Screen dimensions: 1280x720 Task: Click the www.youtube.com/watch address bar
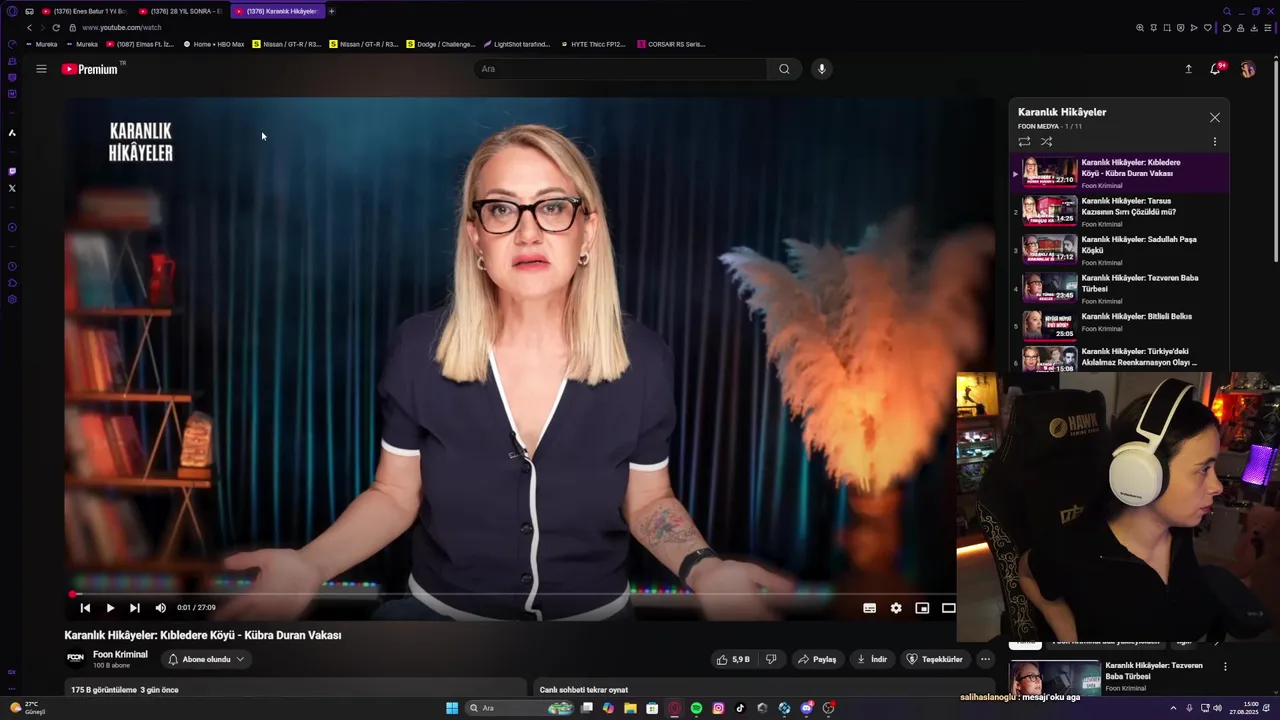pos(122,28)
